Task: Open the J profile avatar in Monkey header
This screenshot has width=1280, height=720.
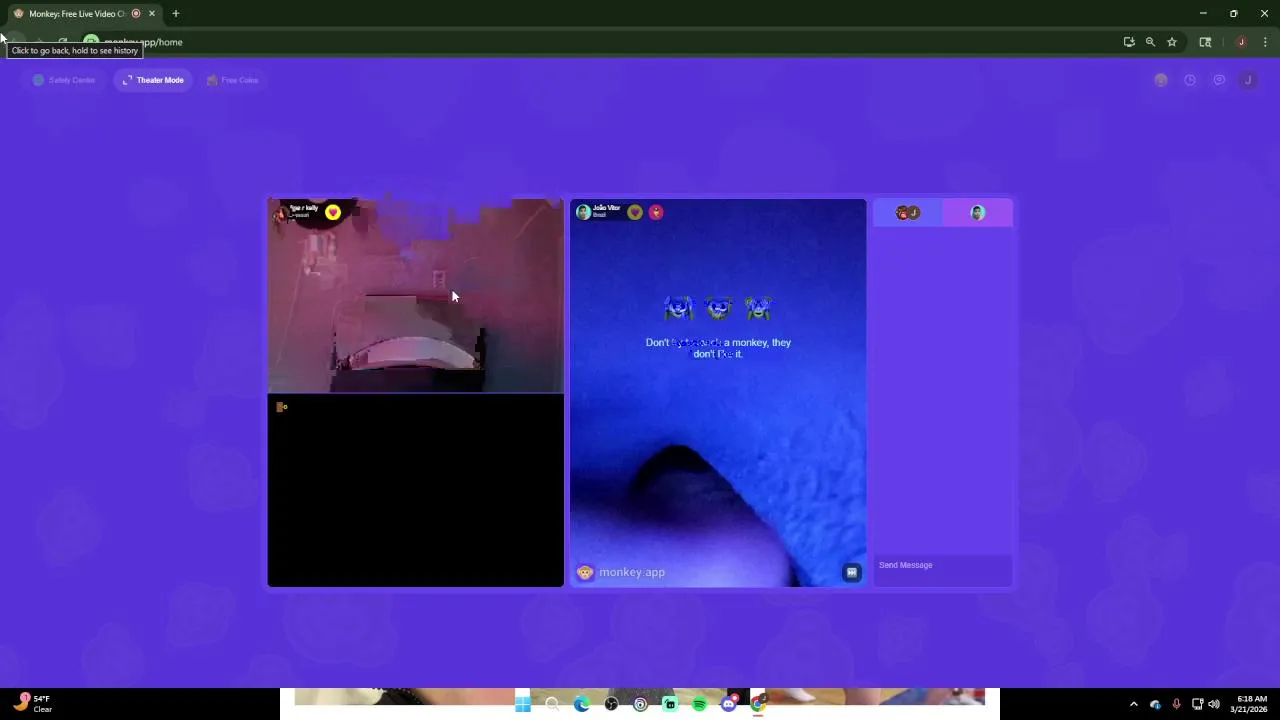Action: [x=1248, y=80]
